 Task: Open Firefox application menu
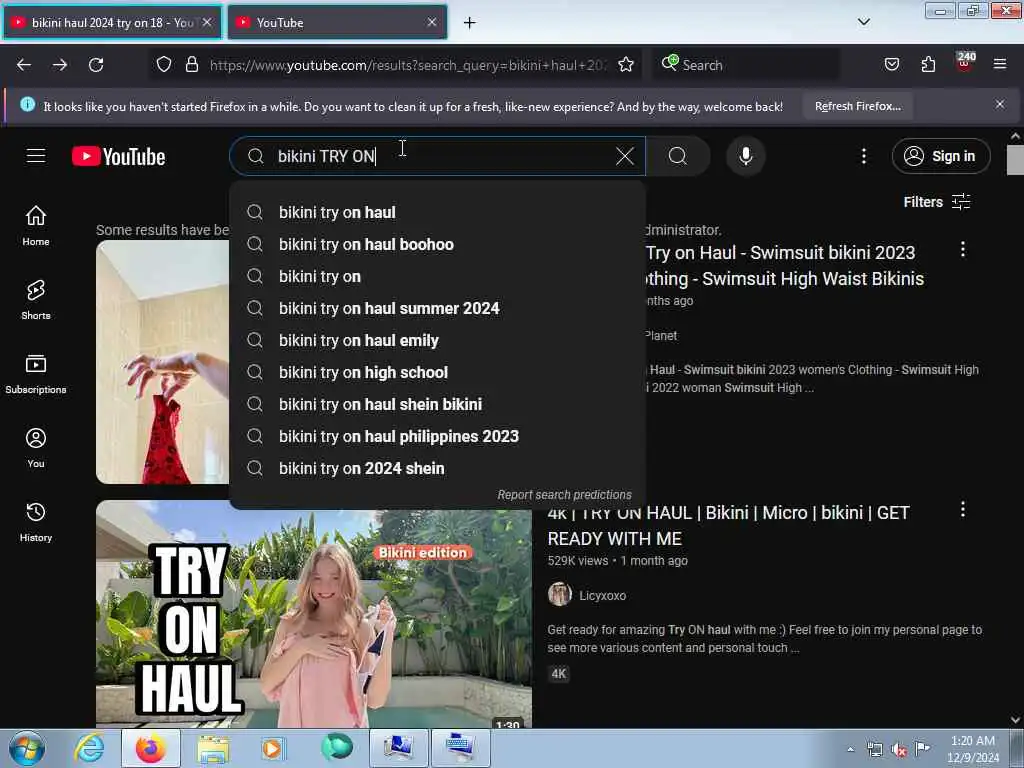click(x=1000, y=64)
